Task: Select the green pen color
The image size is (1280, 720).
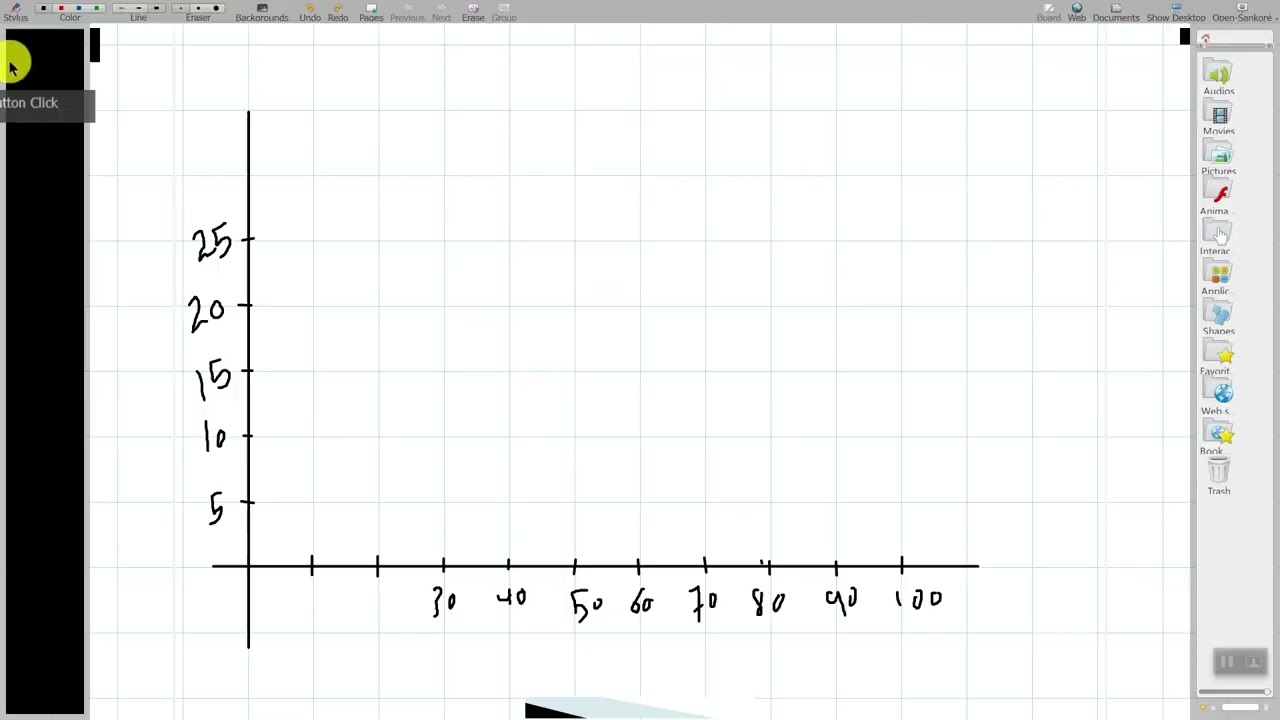Action: coord(97,8)
